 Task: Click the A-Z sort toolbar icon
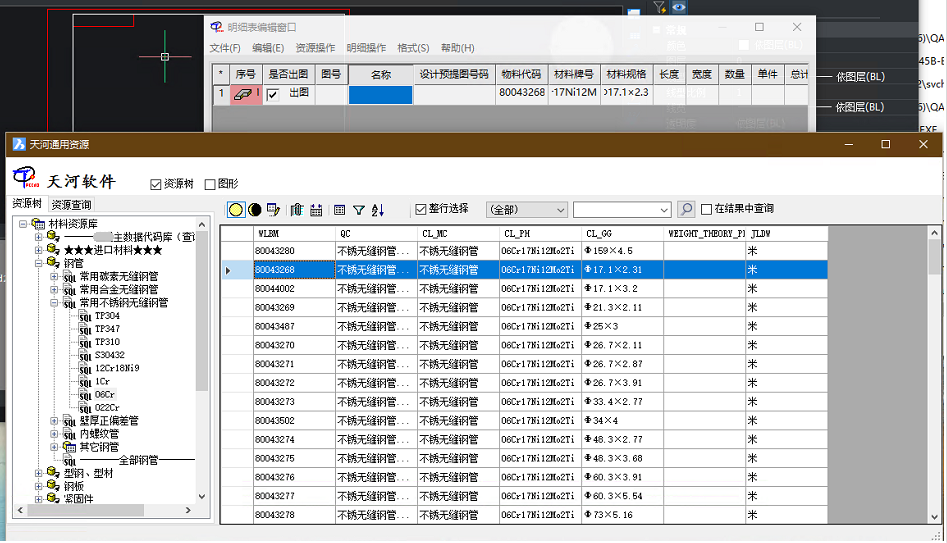point(378,210)
